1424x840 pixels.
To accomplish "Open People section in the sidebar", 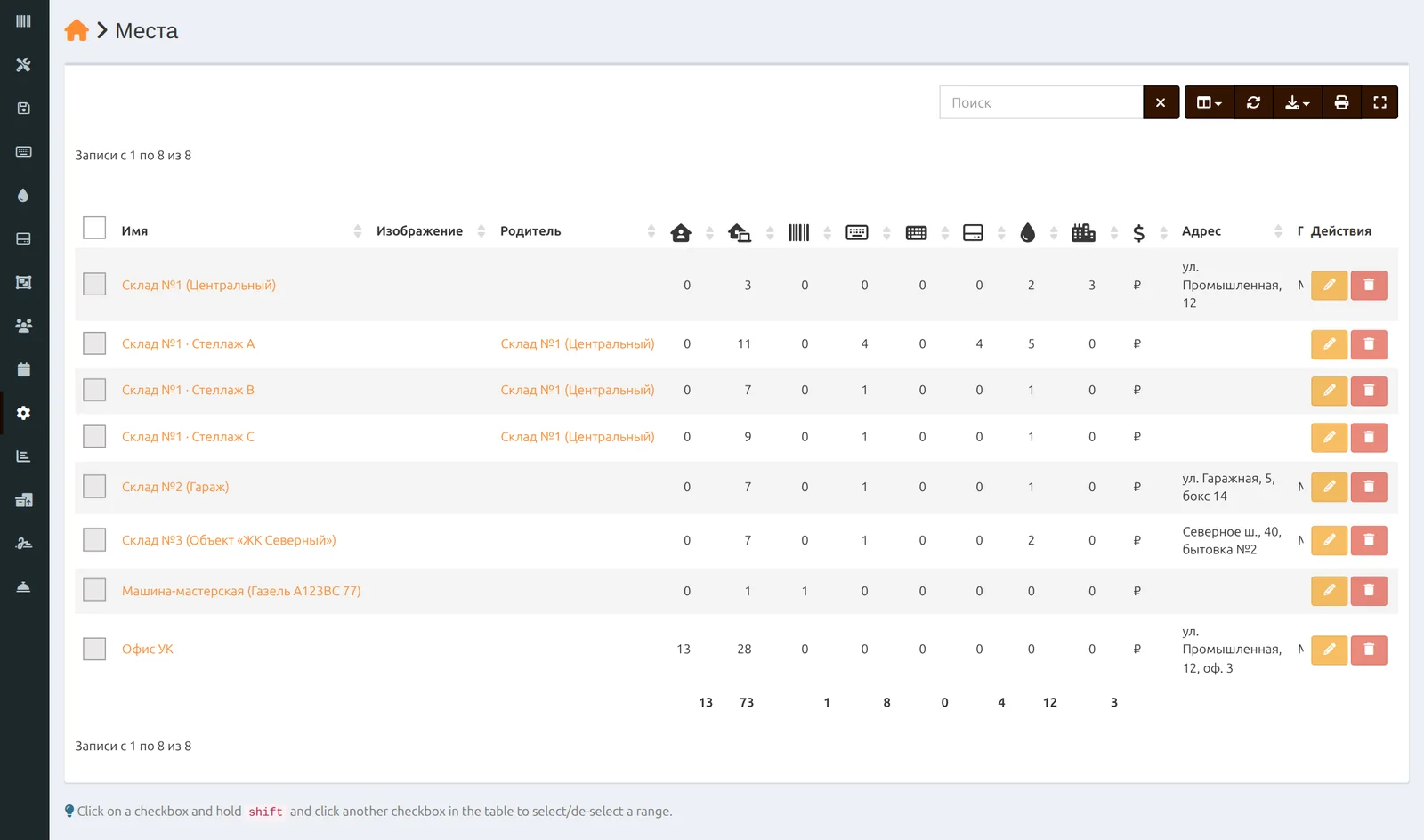I will coord(24,326).
